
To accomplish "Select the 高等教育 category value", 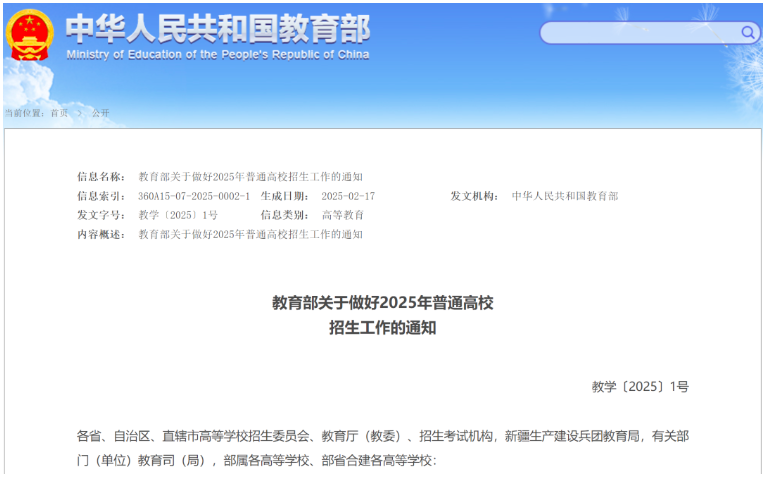I will point(342,215).
